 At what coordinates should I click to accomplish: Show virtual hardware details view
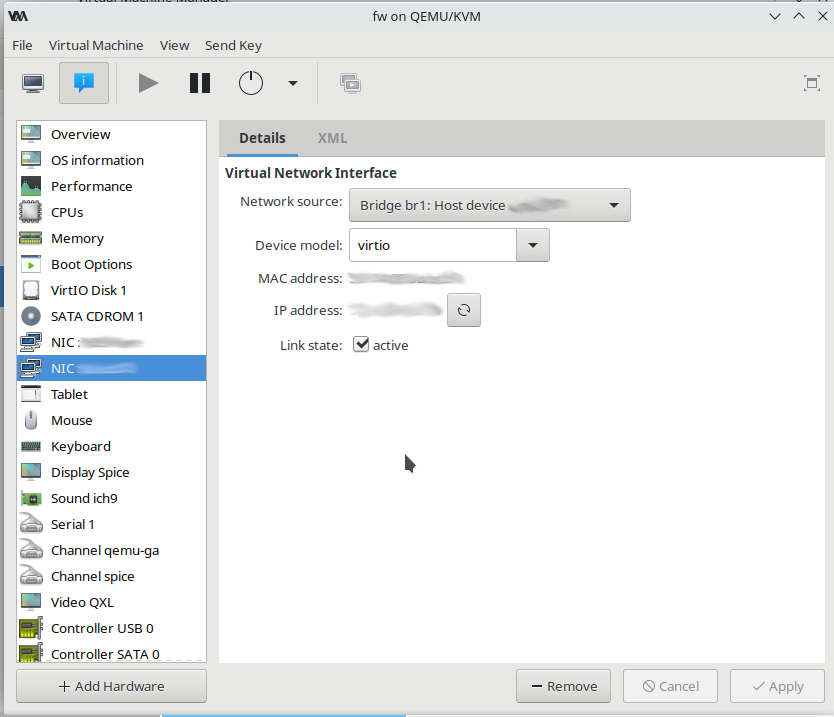[84, 83]
